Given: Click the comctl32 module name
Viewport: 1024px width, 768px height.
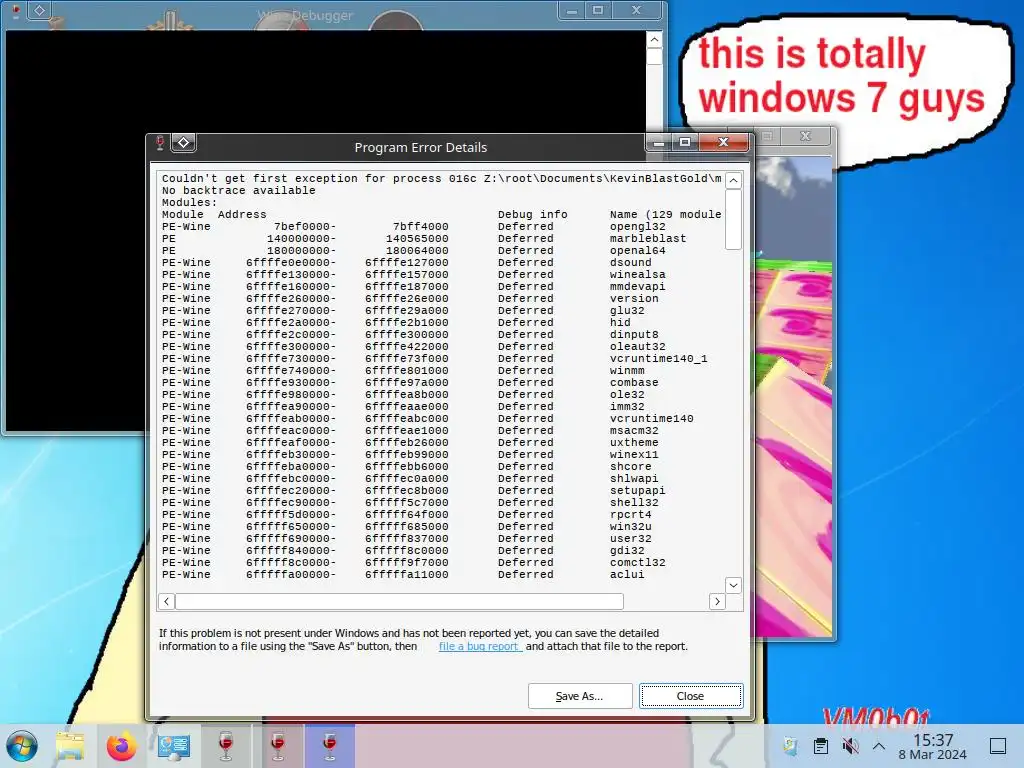Looking at the screenshot, I should [x=637, y=563].
